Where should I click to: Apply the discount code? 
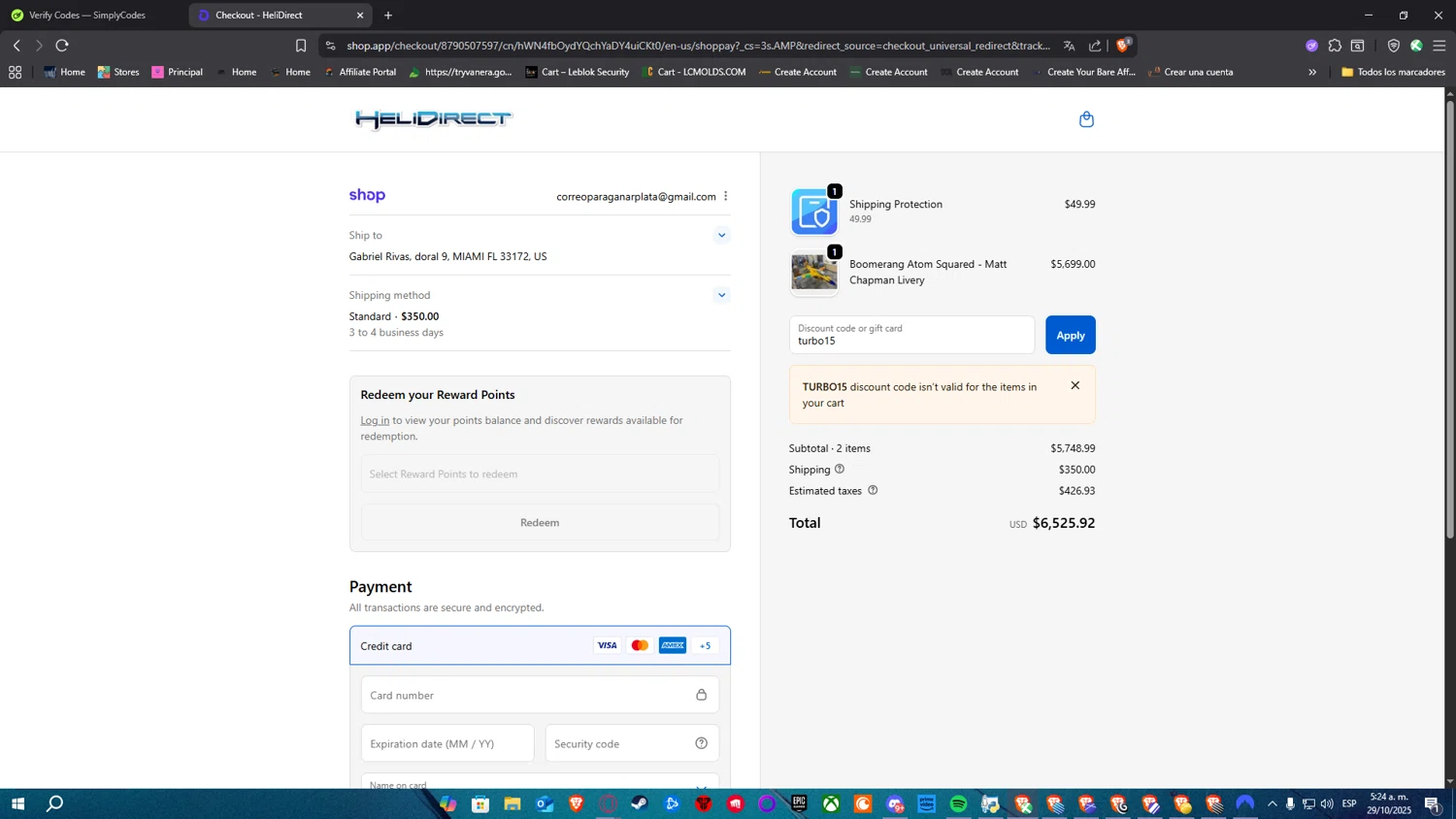pyautogui.click(x=1070, y=335)
